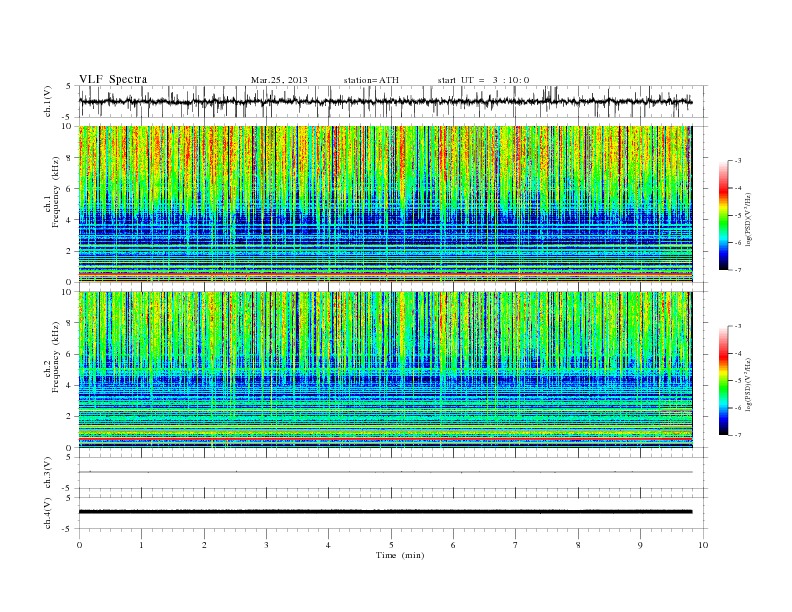Click the time axis tick label "7"
This screenshot has height=612, width=792.
(516, 545)
